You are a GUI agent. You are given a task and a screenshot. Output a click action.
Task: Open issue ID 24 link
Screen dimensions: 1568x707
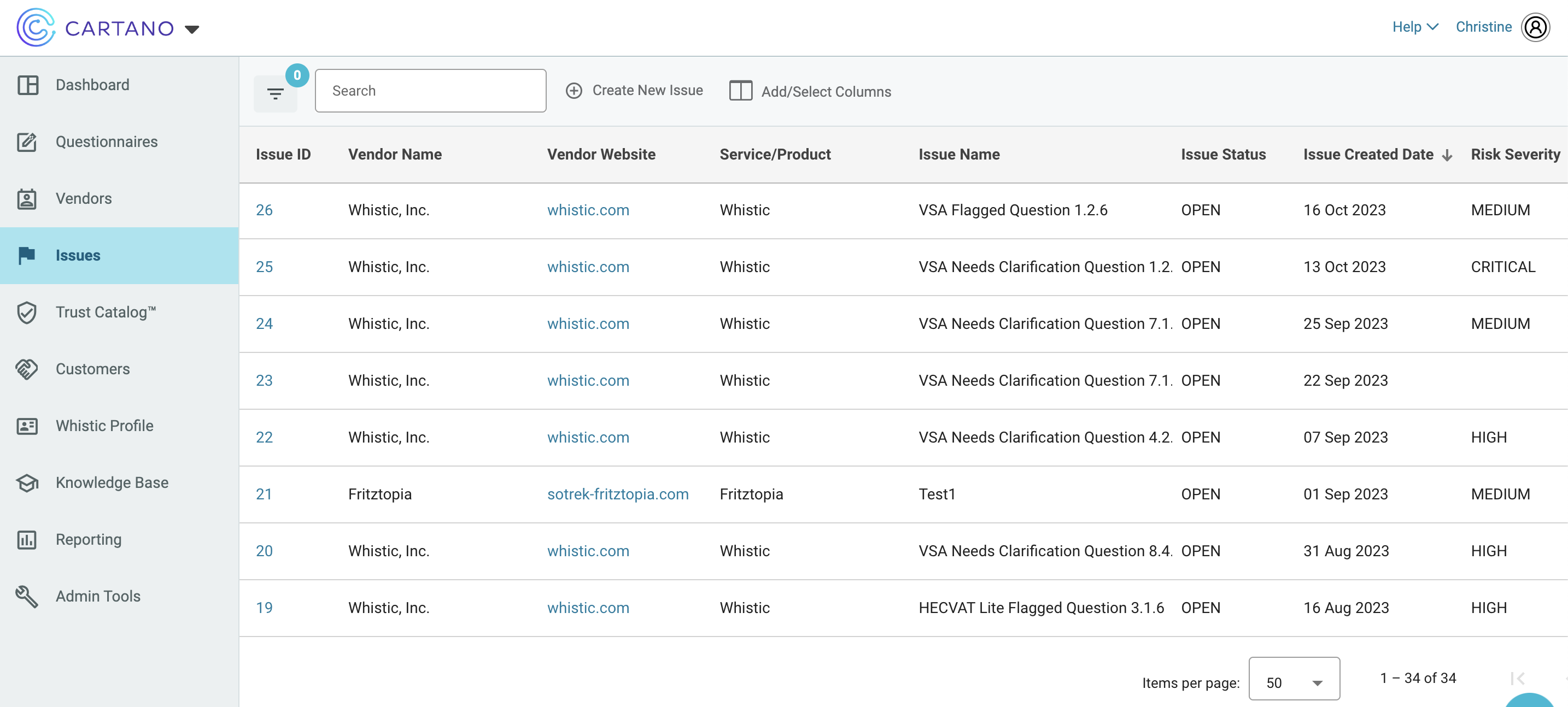[264, 323]
